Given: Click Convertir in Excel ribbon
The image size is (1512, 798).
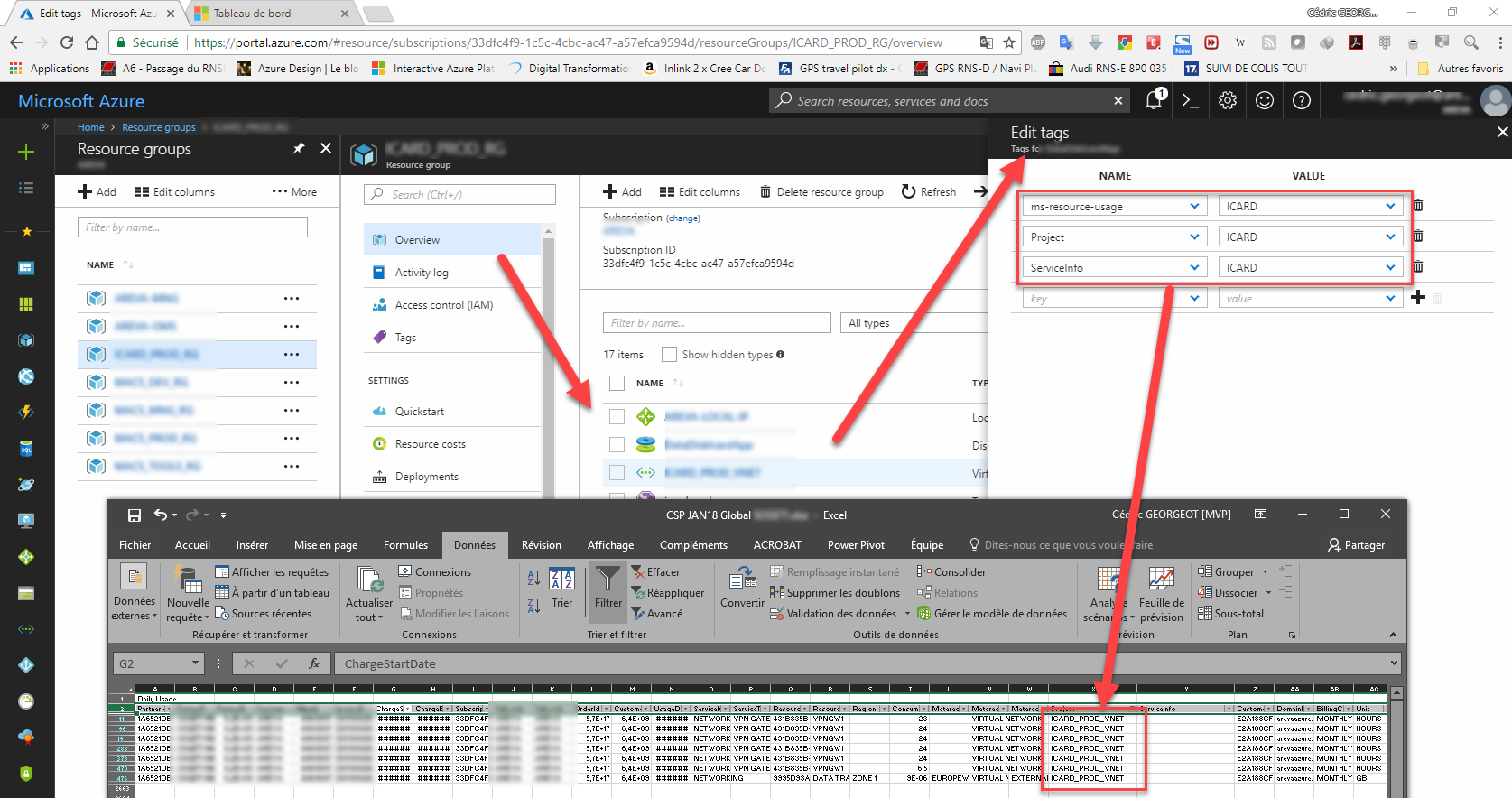Looking at the screenshot, I should tap(742, 588).
